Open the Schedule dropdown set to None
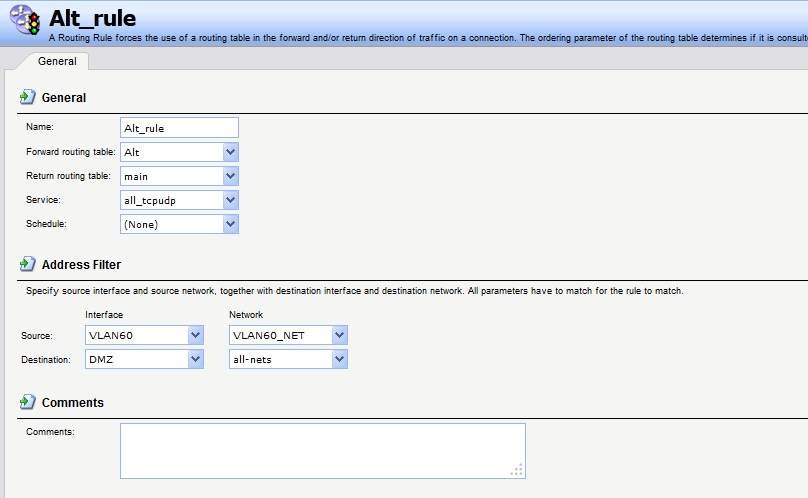This screenshot has width=808, height=498. pos(230,224)
